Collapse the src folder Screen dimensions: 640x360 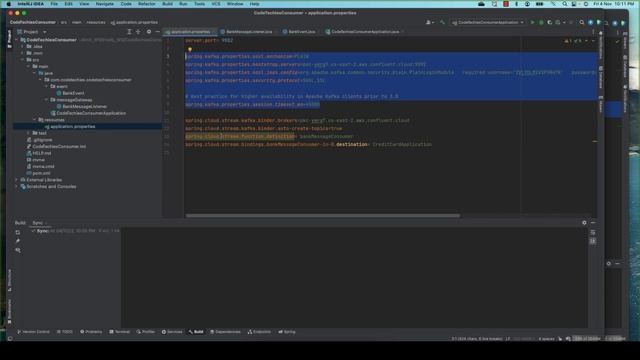[x=22, y=60]
